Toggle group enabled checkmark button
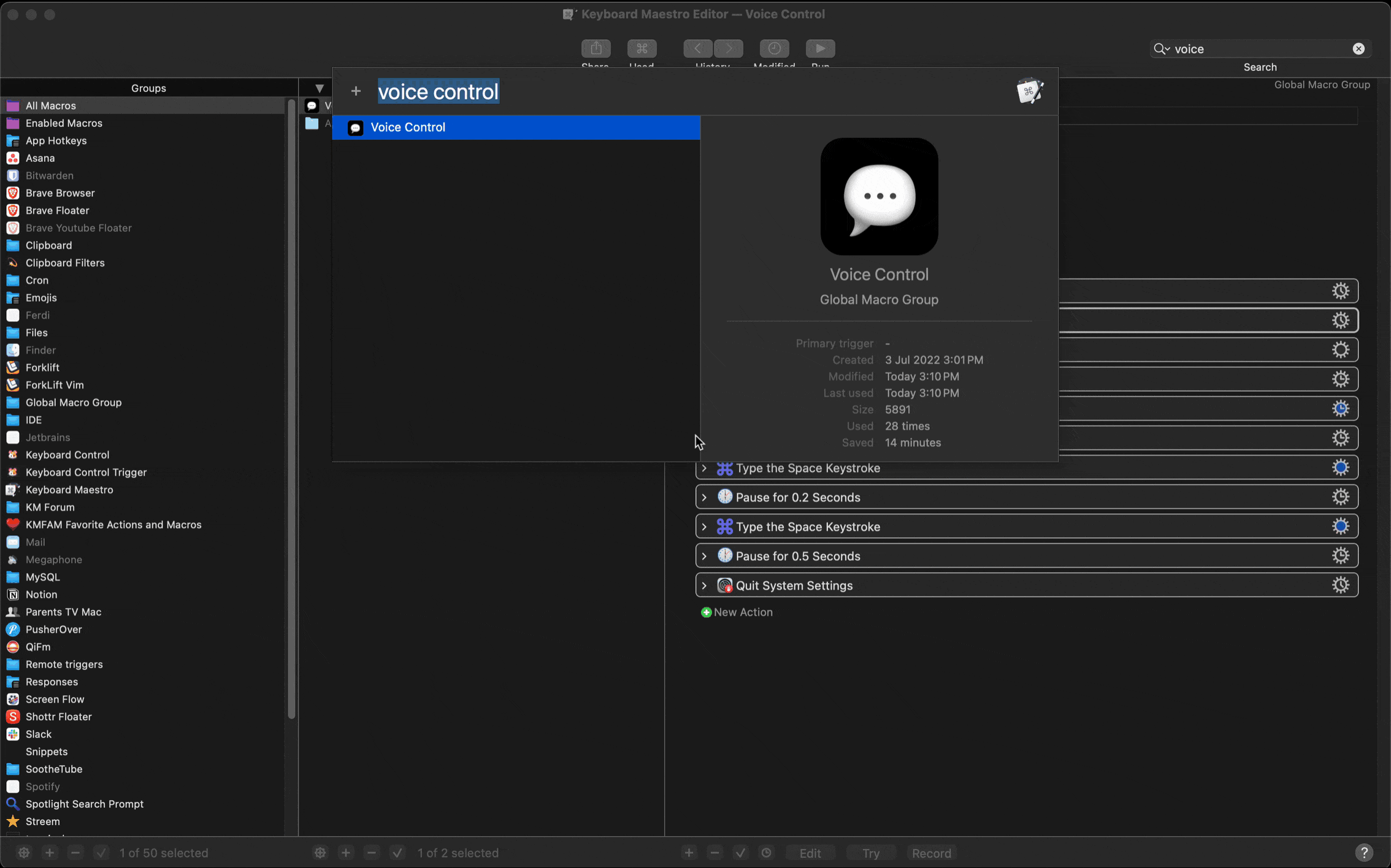1391x868 pixels. pos(101,853)
